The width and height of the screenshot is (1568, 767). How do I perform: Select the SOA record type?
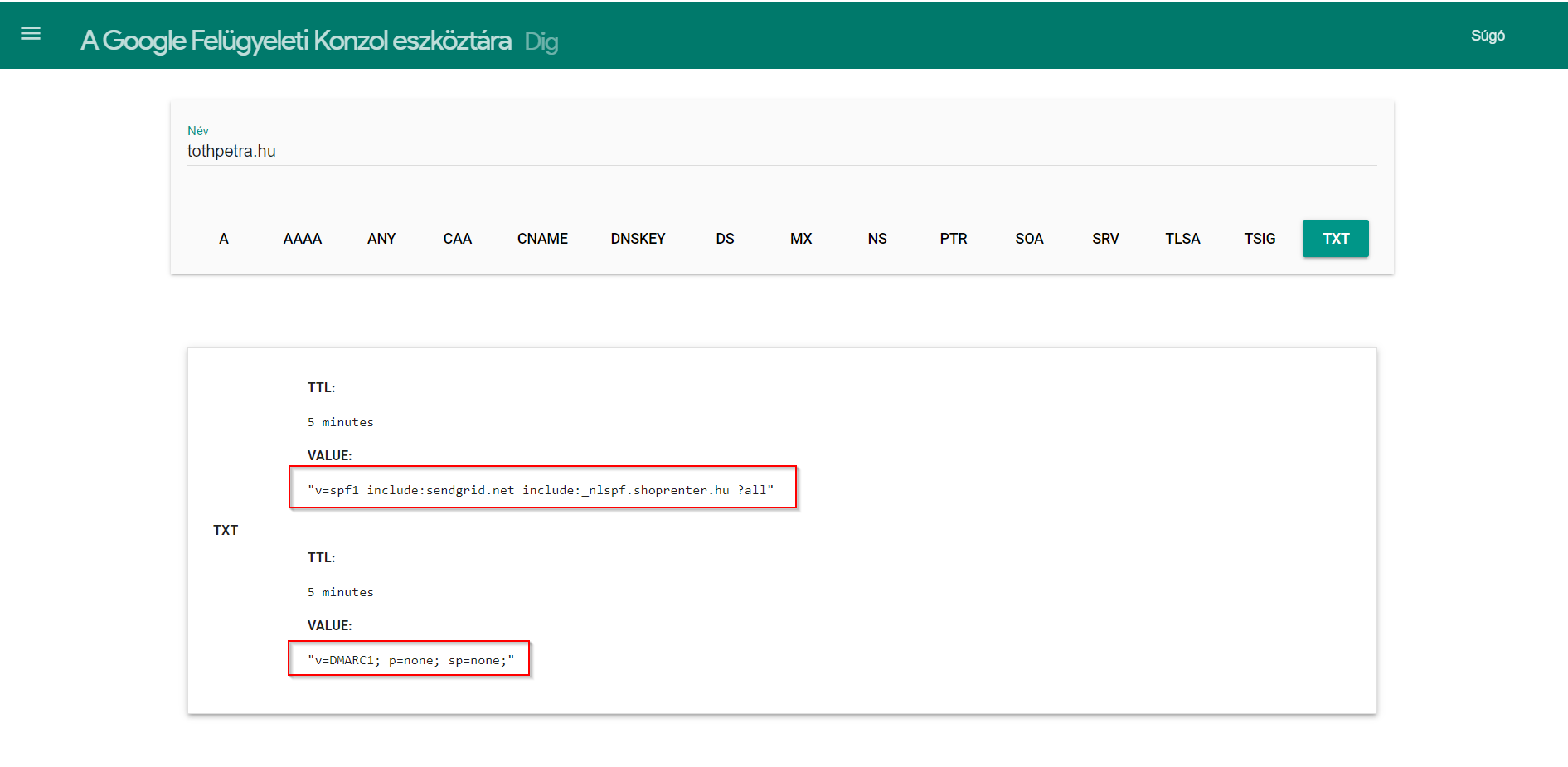pyautogui.click(x=1029, y=239)
